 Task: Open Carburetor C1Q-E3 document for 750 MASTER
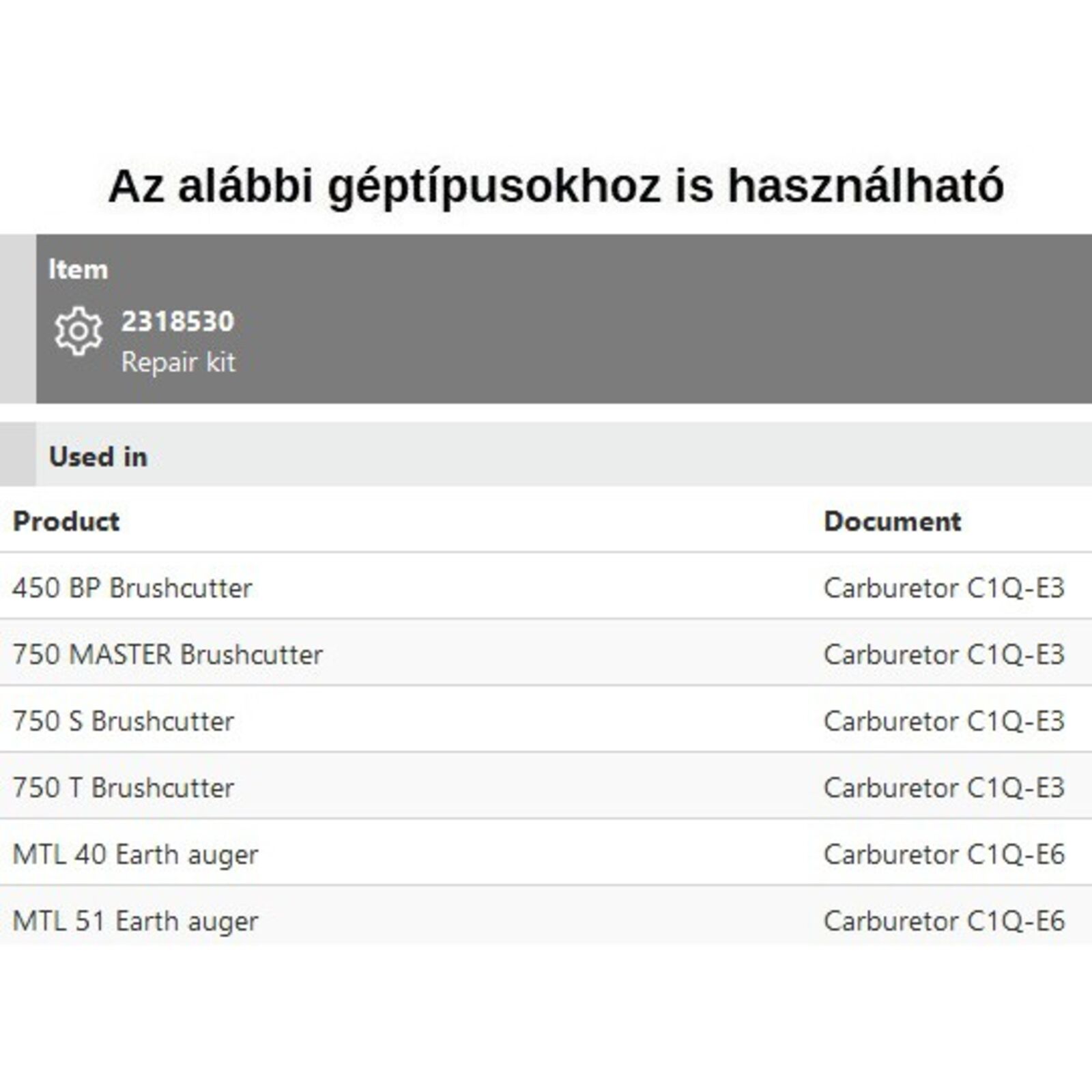(944, 655)
